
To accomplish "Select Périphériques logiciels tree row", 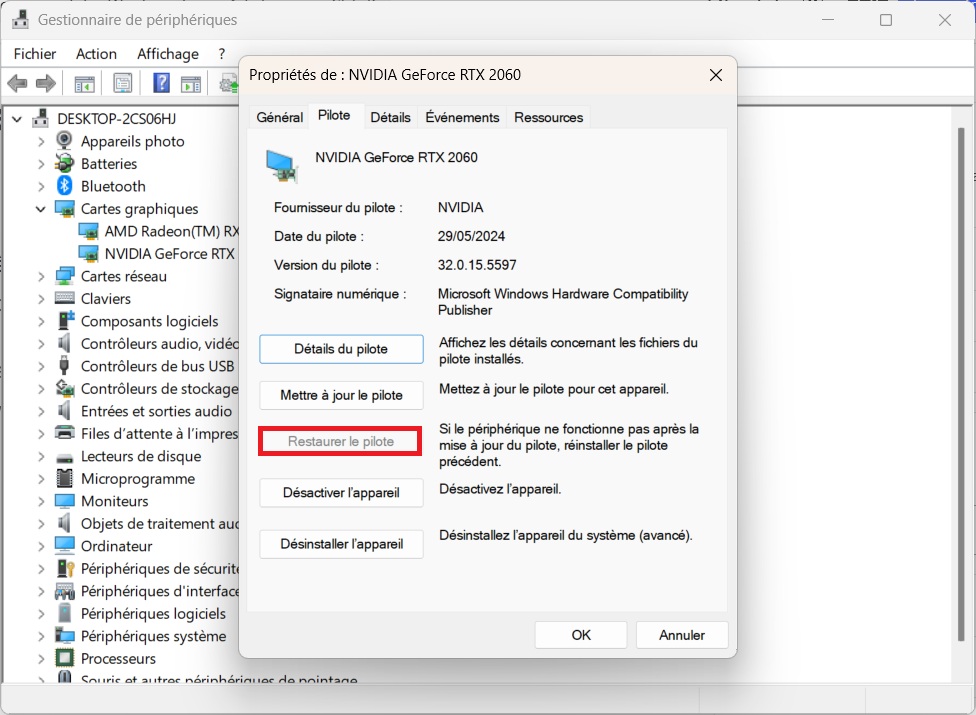I will (140, 614).
